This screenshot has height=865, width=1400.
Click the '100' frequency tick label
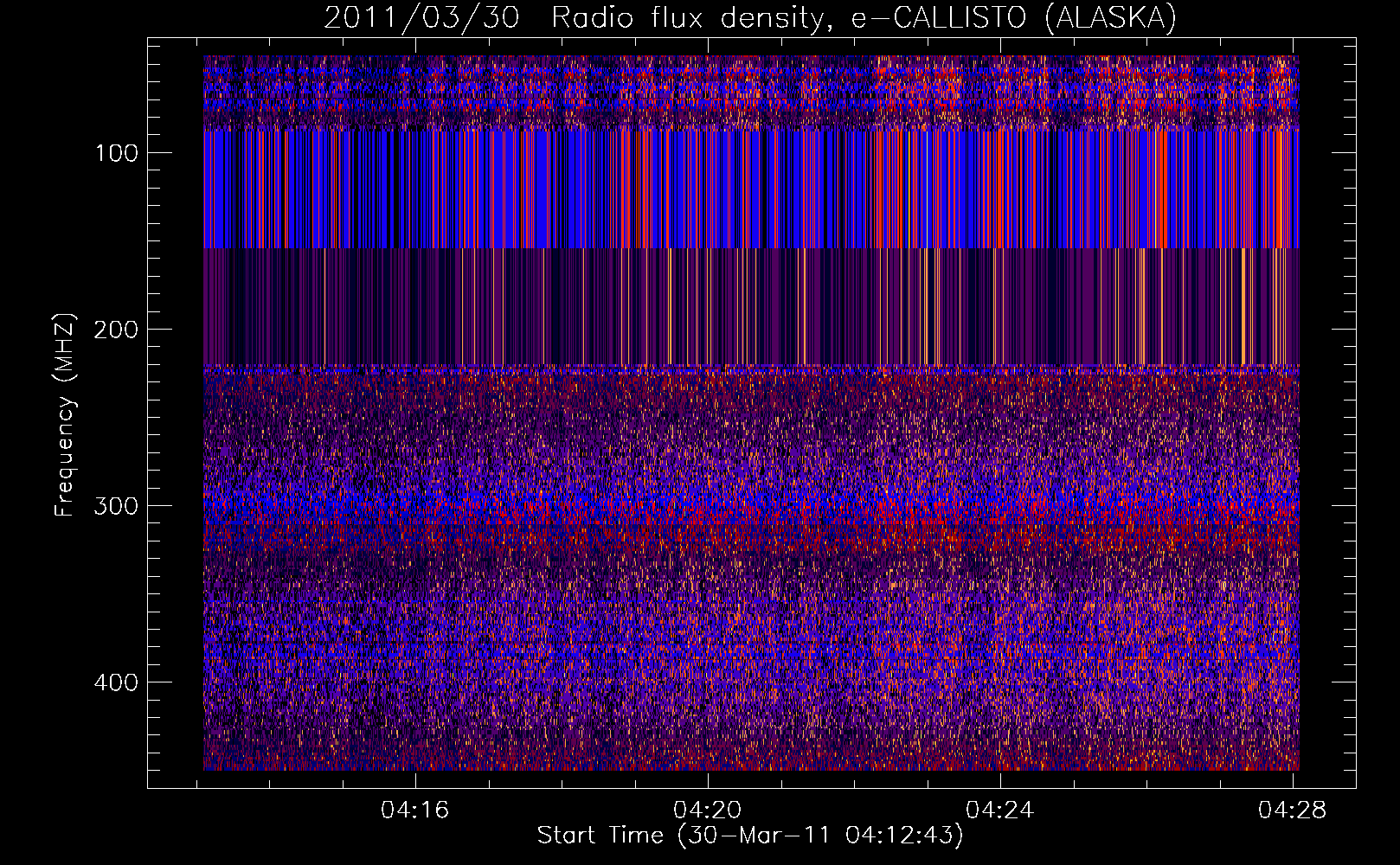pyautogui.click(x=117, y=153)
